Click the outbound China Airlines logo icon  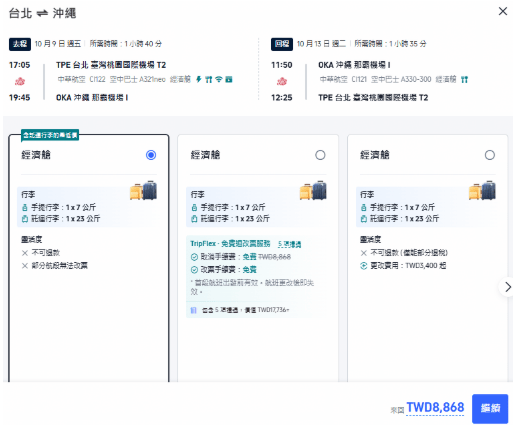[x=20, y=81]
